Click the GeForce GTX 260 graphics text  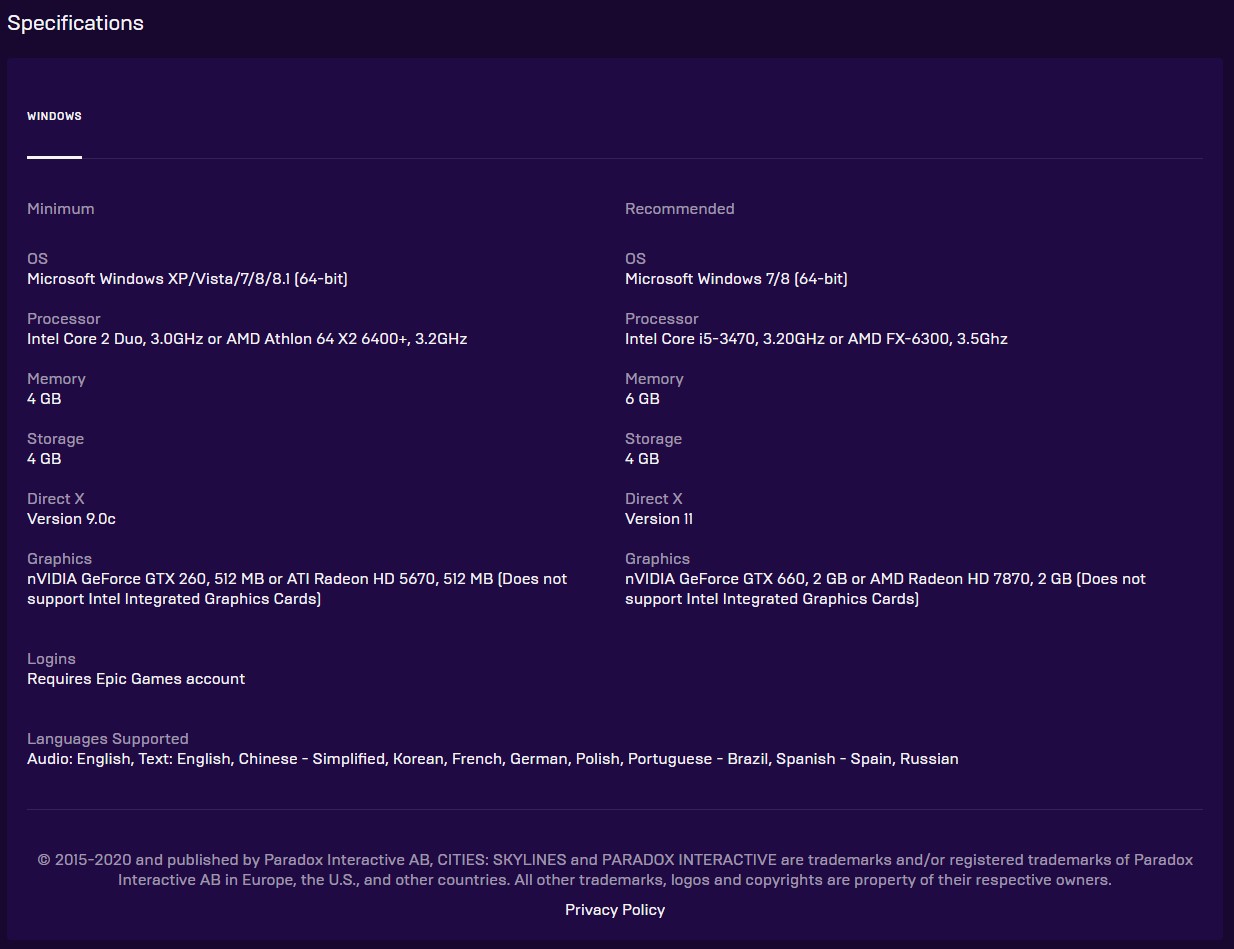click(x=297, y=589)
